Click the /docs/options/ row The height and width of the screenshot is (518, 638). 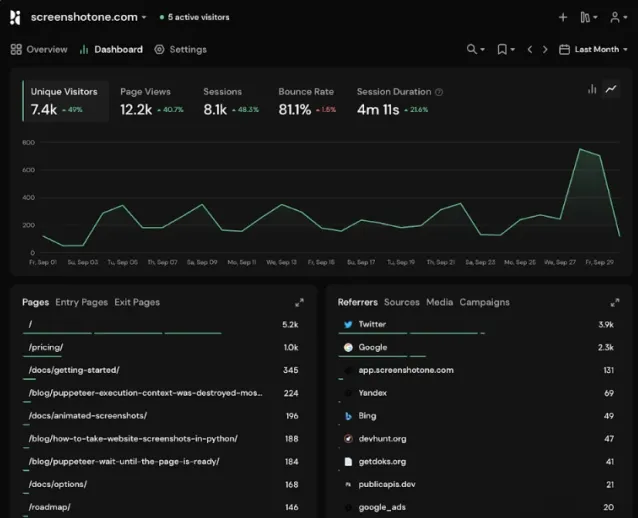[161, 485]
